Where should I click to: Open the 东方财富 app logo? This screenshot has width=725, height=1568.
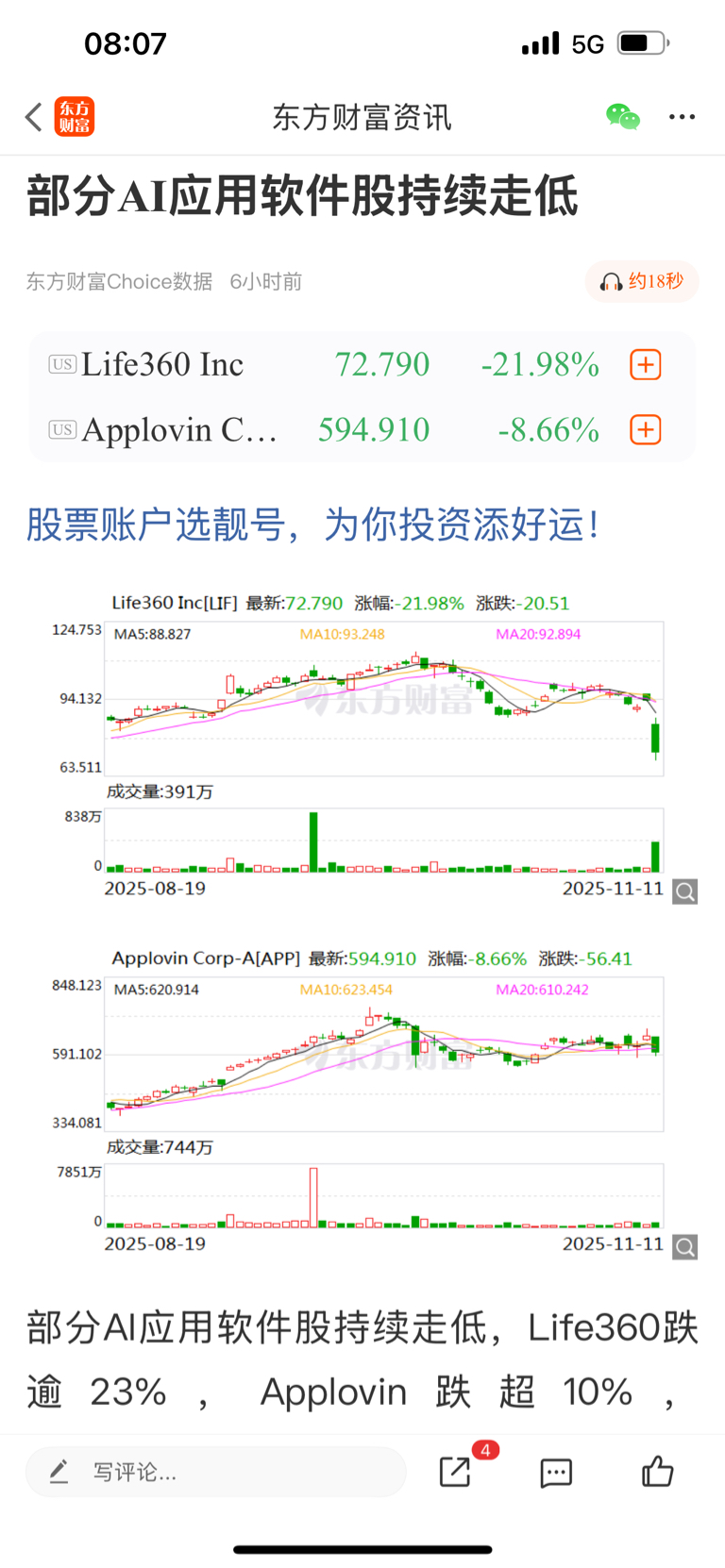[x=75, y=117]
